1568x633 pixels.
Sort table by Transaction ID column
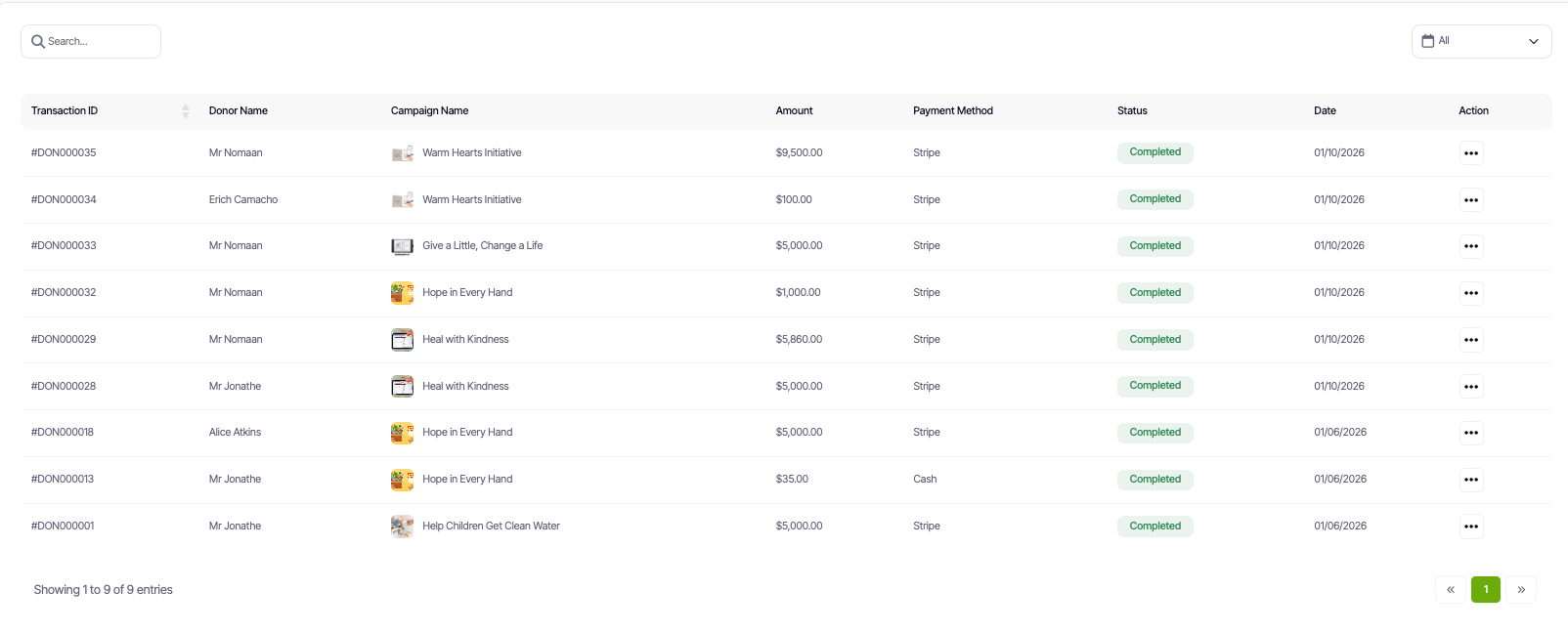(186, 111)
